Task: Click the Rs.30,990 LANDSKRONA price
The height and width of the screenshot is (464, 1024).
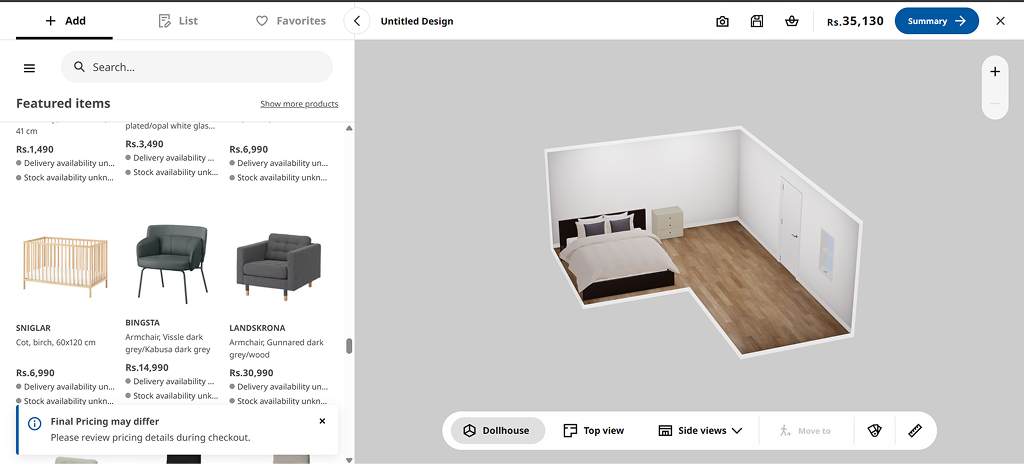Action: click(x=251, y=373)
